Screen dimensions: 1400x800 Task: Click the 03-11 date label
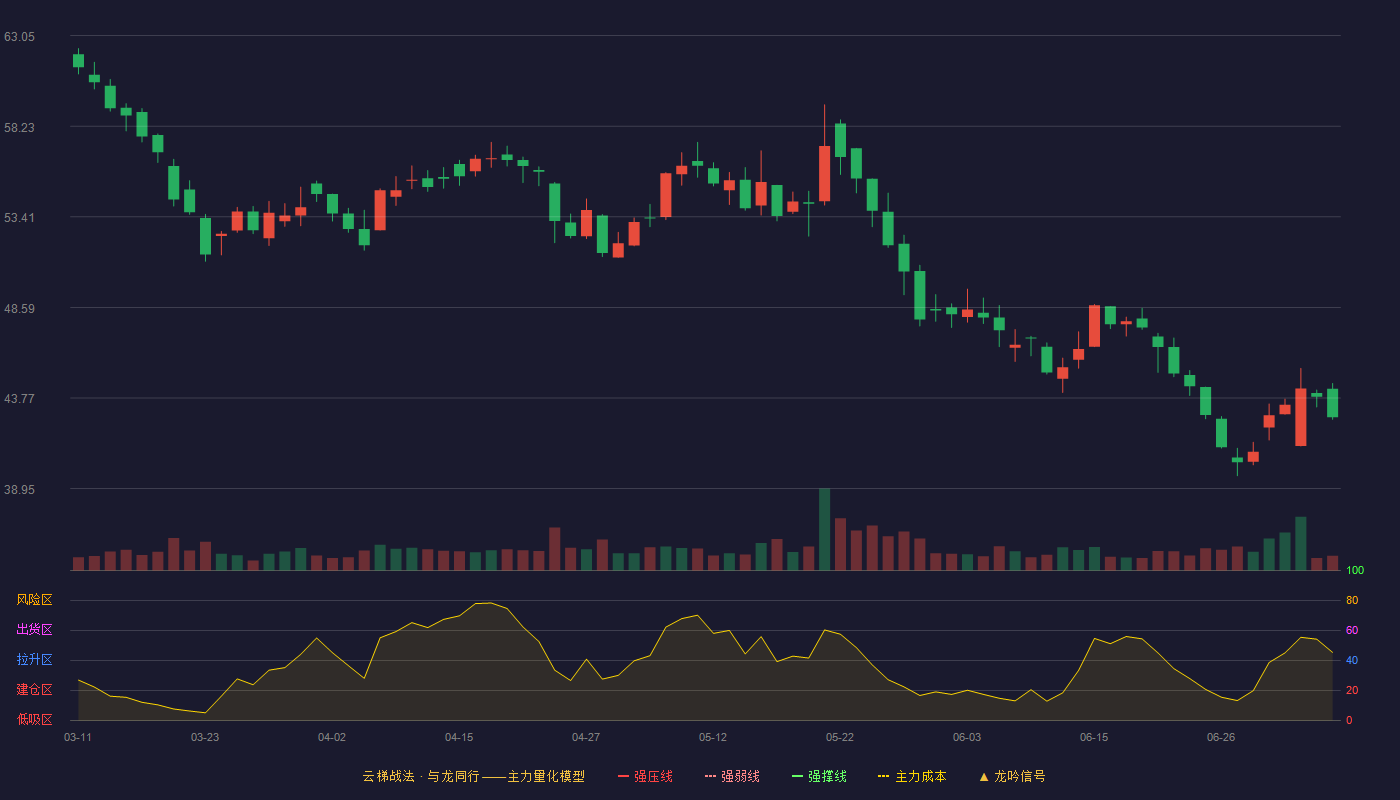click(x=78, y=737)
